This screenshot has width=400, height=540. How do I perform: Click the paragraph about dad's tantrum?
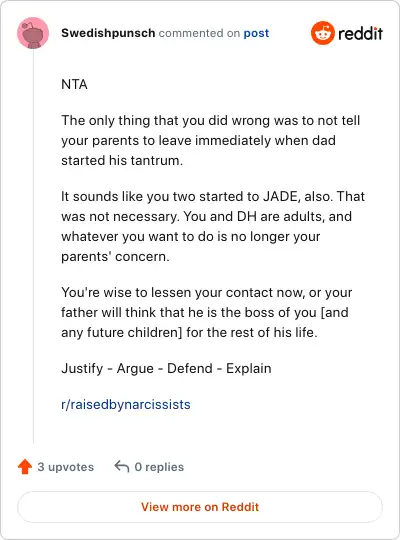click(x=211, y=141)
